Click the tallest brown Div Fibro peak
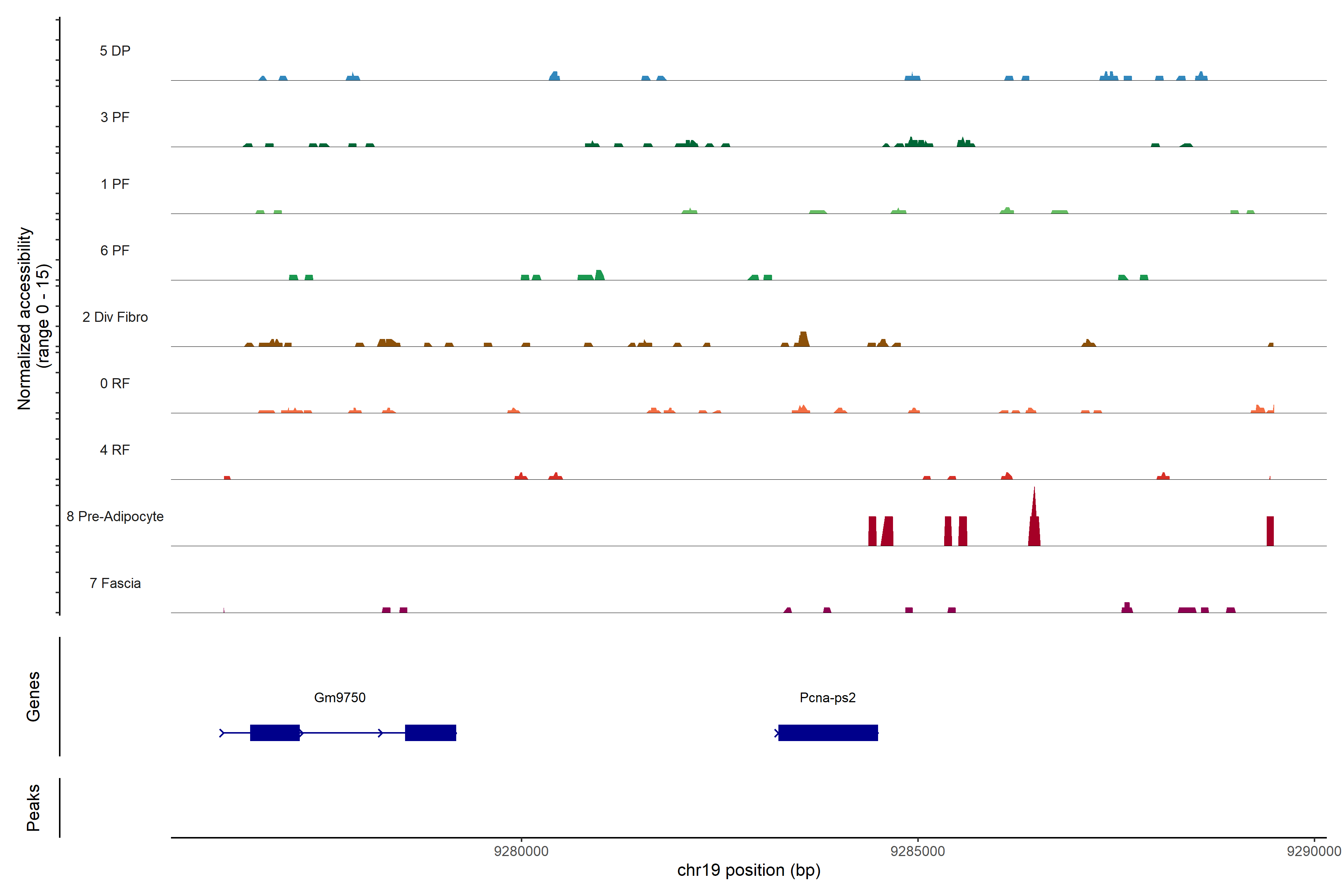 tap(803, 339)
